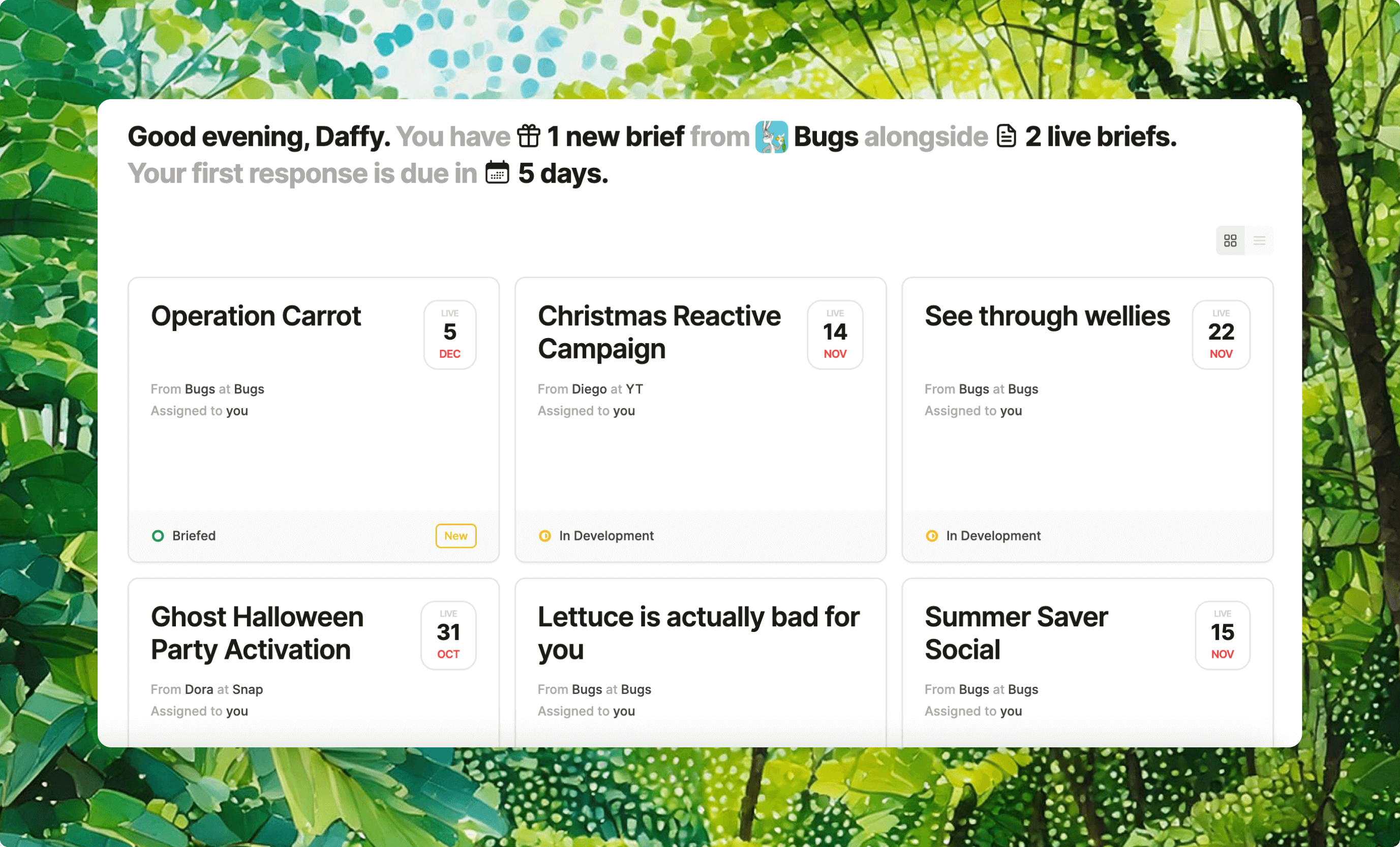The width and height of the screenshot is (1400, 847).
Task: Click the 22 NOV live date badge
Action: tap(1221, 335)
